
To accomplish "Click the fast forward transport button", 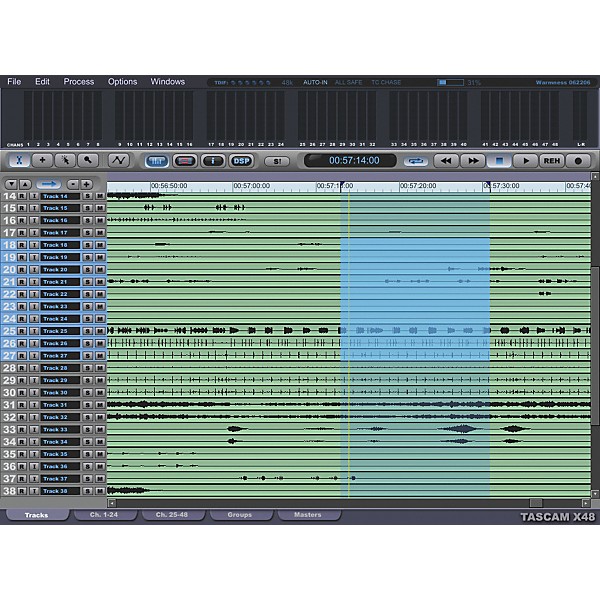I will point(473,161).
